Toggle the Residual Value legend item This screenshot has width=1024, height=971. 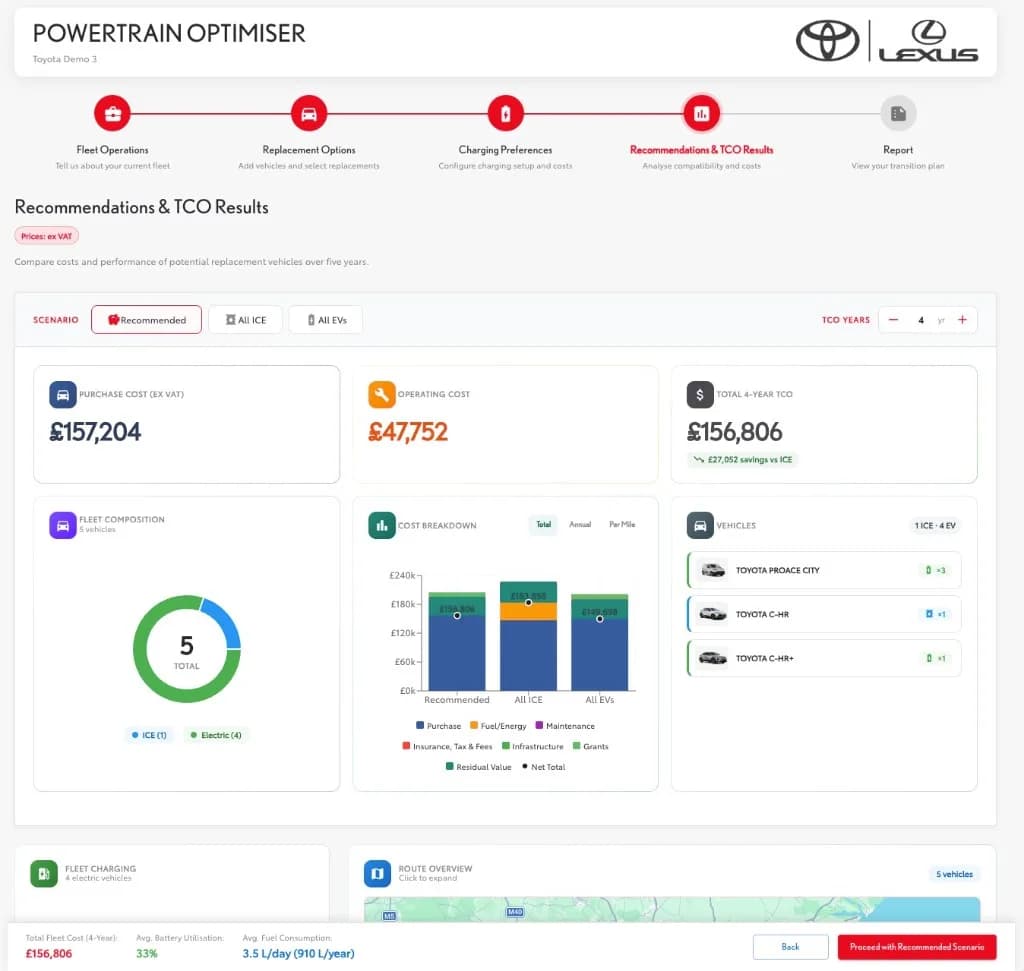(x=479, y=767)
